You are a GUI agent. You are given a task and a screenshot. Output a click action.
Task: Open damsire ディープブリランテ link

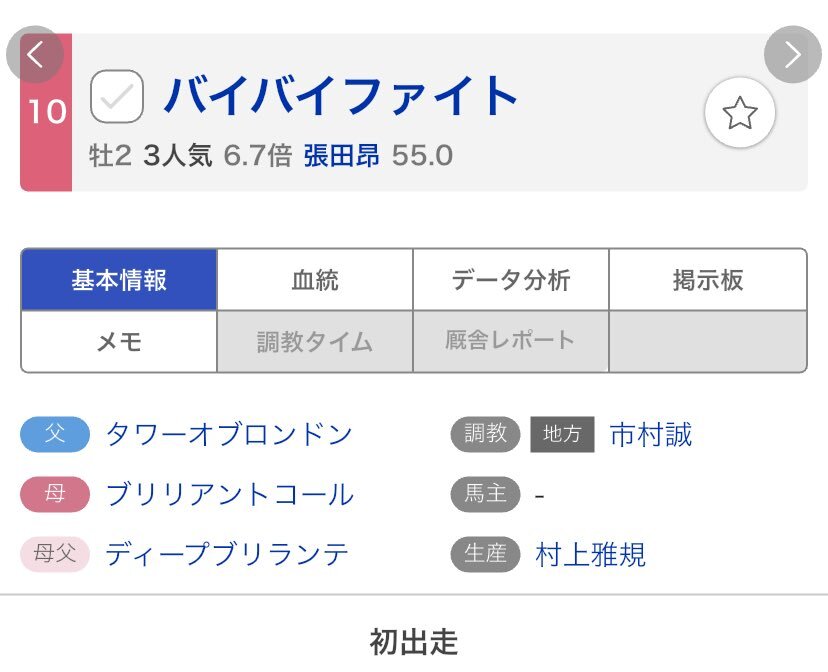[227, 554]
